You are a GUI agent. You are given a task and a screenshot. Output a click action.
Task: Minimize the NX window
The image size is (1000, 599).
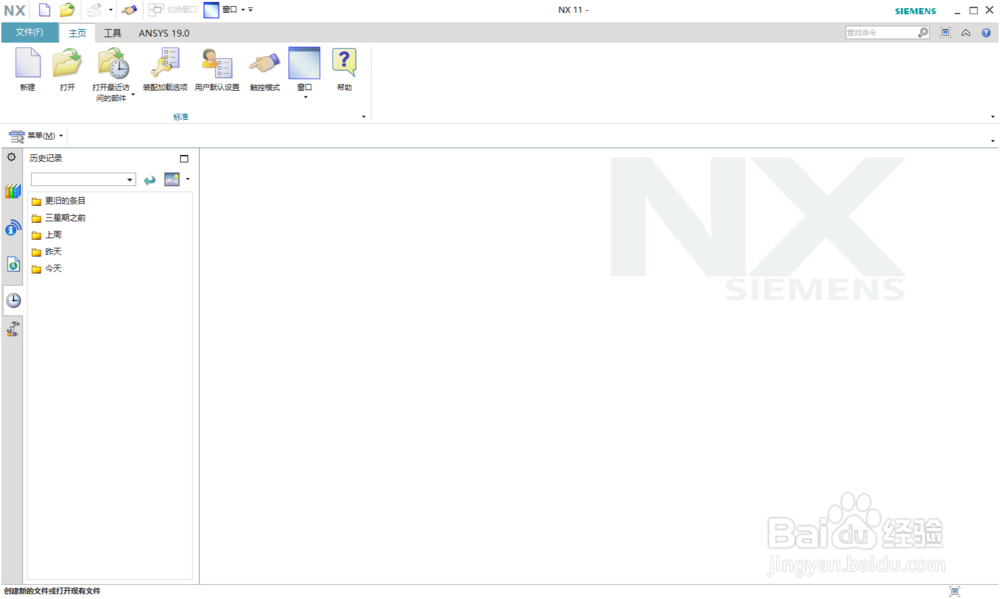coord(957,11)
